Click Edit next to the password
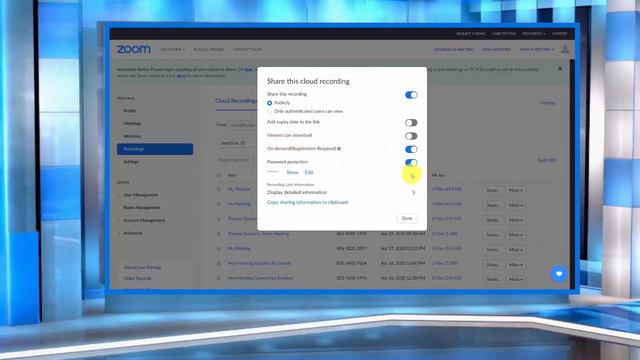 click(x=309, y=172)
